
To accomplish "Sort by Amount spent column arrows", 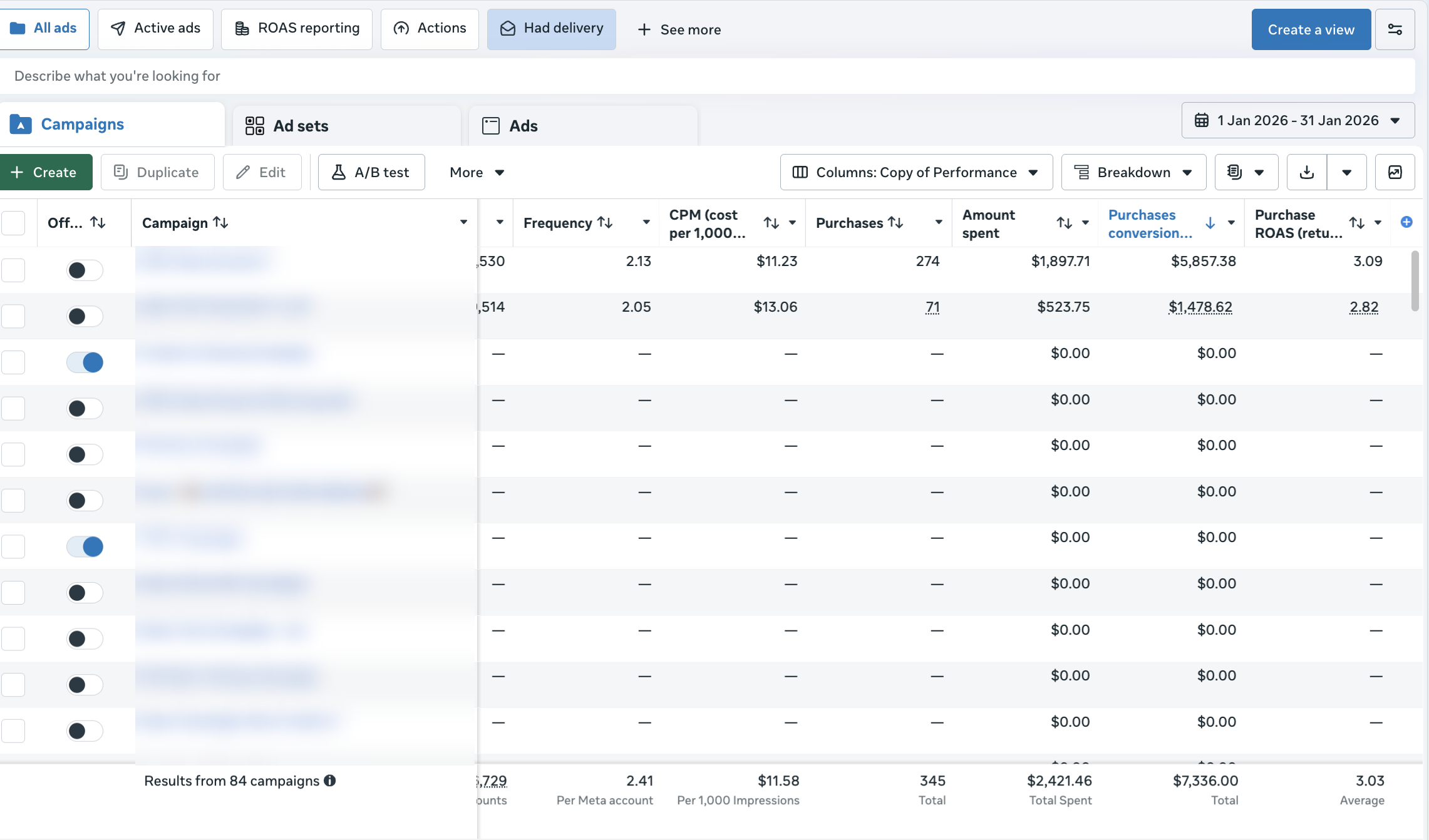I will (1065, 223).
